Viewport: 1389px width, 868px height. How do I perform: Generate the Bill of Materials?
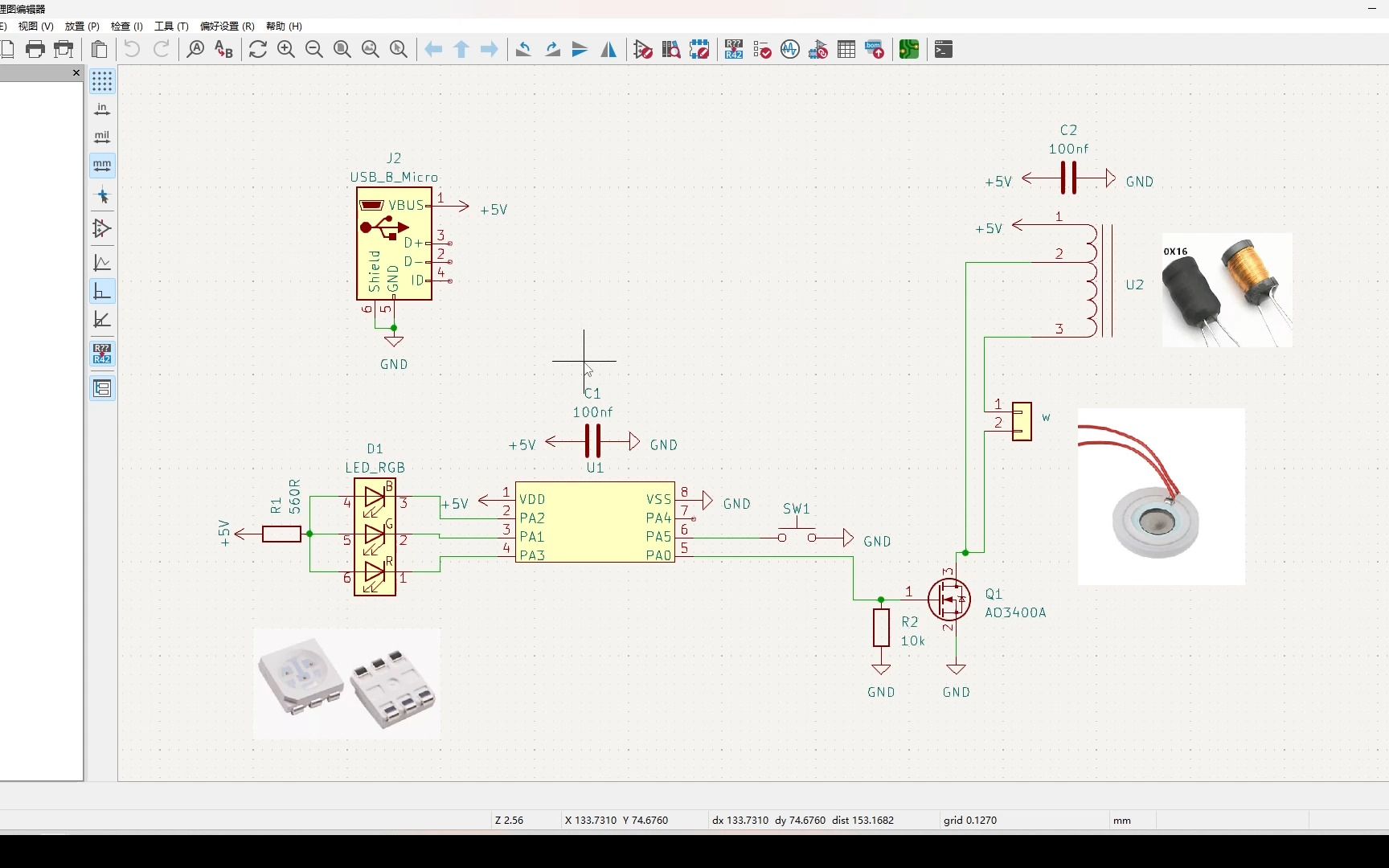coord(875,50)
